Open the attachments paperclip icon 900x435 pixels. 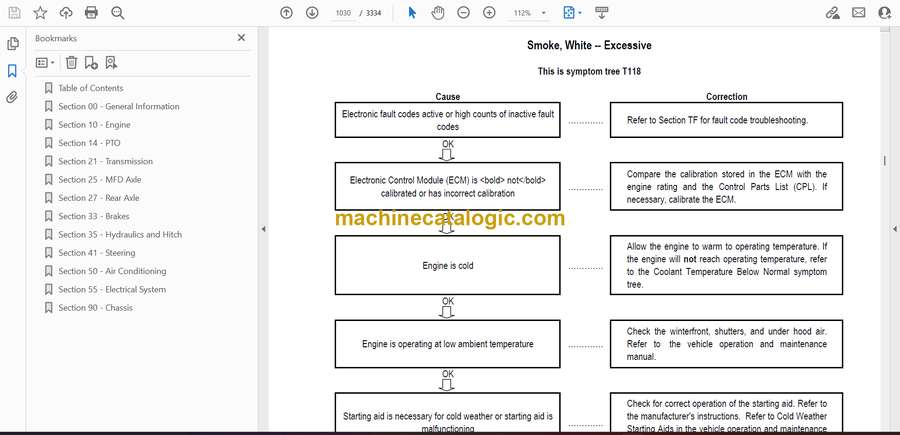12,97
